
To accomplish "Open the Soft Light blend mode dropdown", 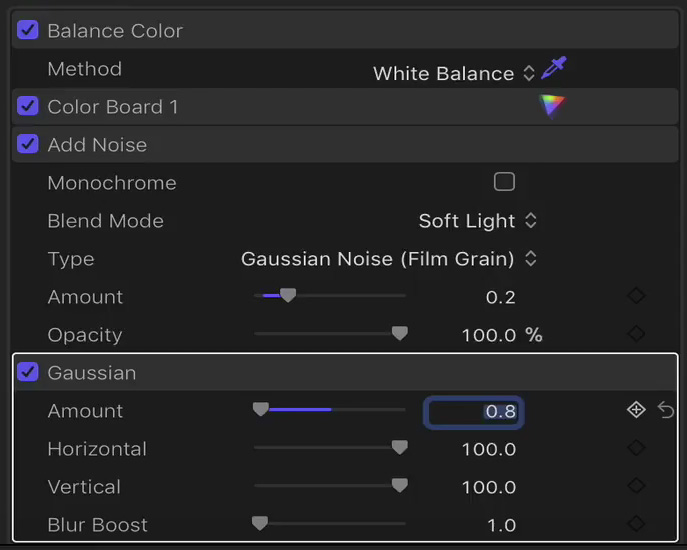I will click(x=478, y=221).
